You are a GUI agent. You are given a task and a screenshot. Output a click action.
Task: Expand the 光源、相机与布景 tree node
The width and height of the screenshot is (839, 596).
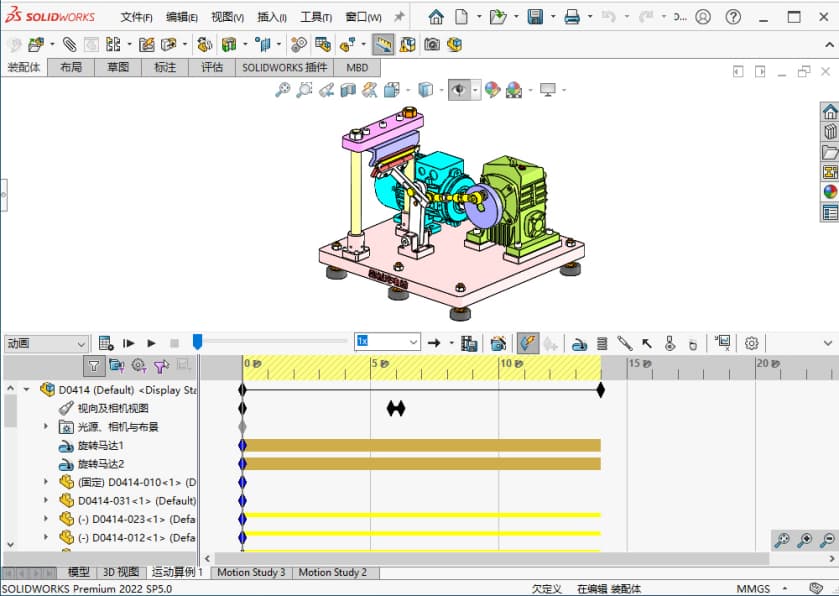(45, 427)
